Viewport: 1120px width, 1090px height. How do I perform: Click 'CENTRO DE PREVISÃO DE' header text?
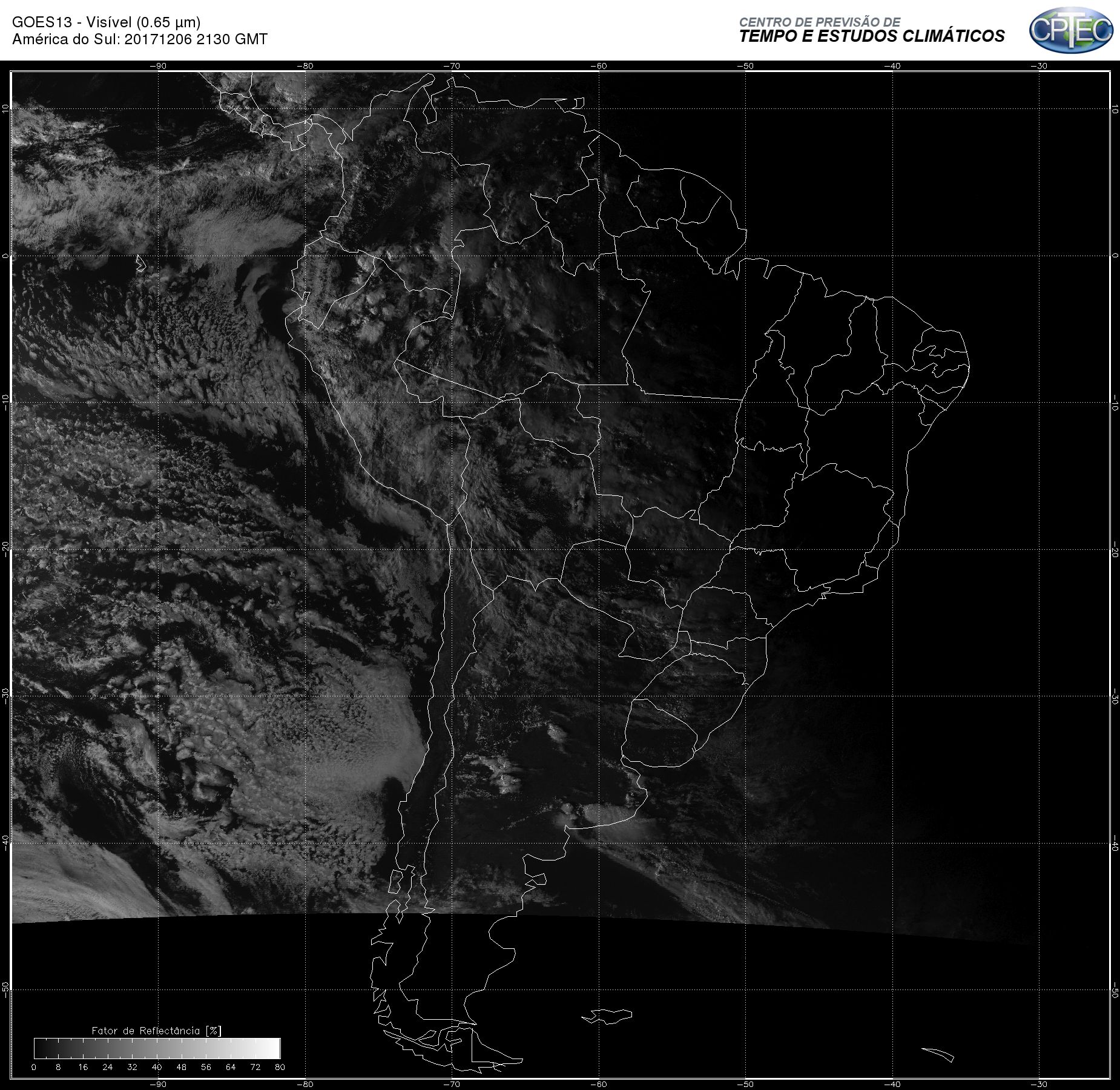point(820,22)
